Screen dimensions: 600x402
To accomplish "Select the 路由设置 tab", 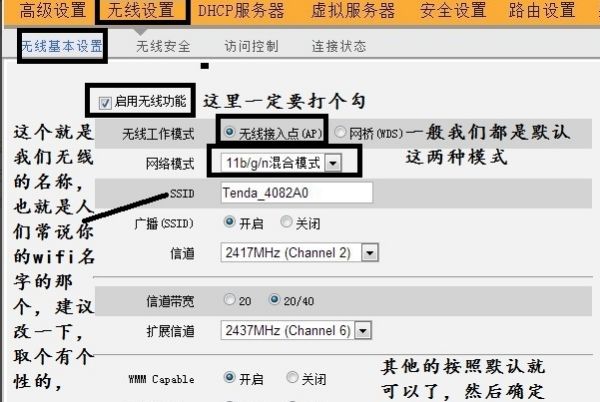I will click(542, 10).
